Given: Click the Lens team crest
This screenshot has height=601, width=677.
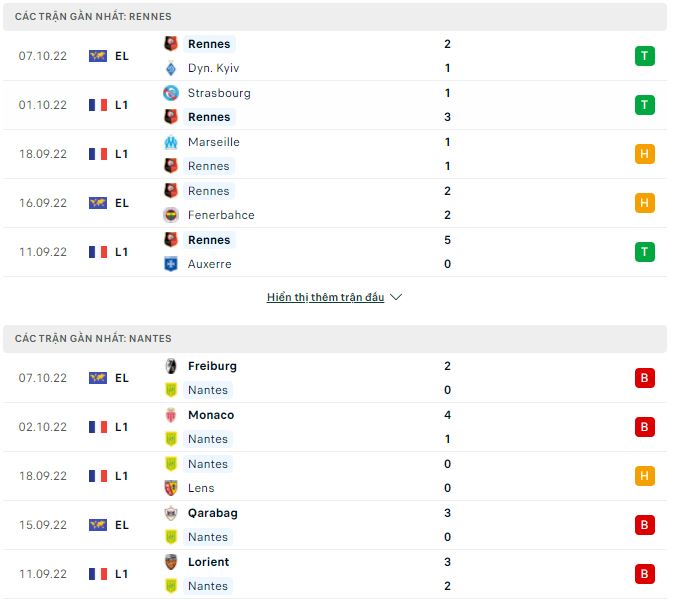Looking at the screenshot, I should [170, 488].
